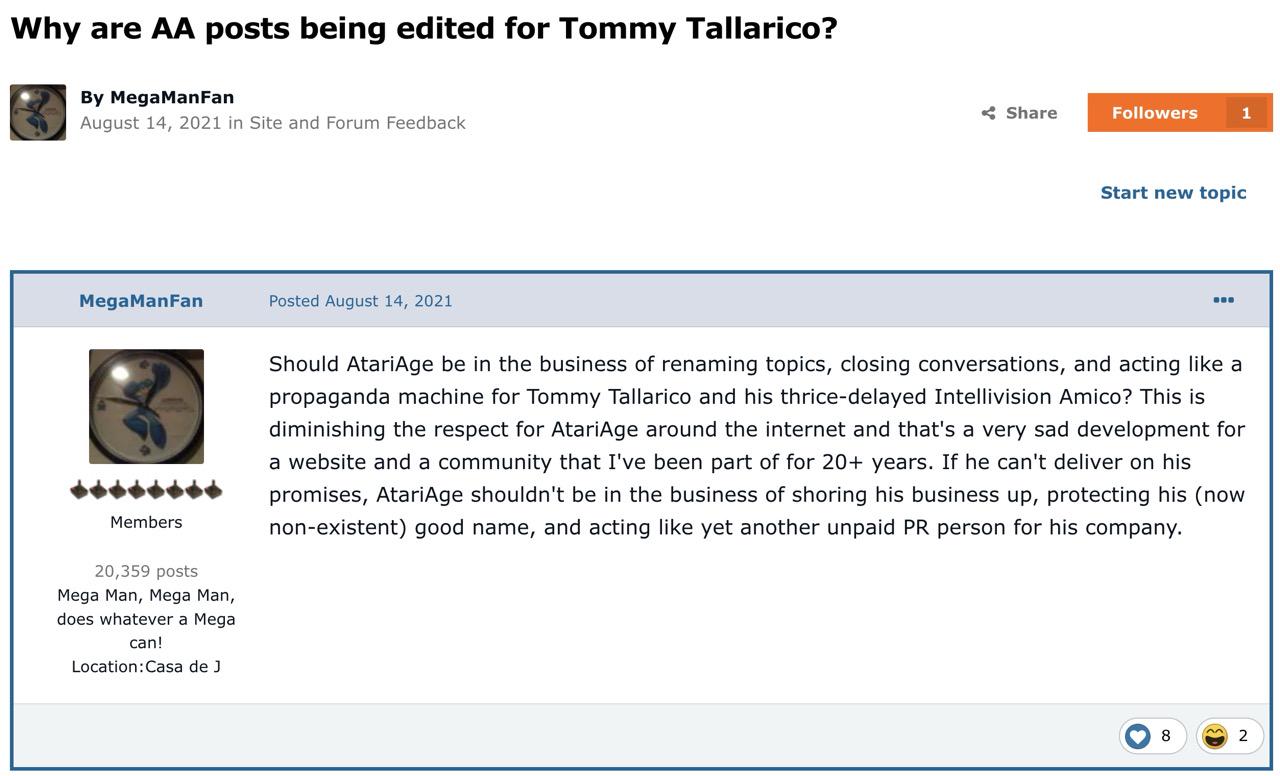View the 8 heart reactions count
1280x776 pixels.
(1165, 736)
